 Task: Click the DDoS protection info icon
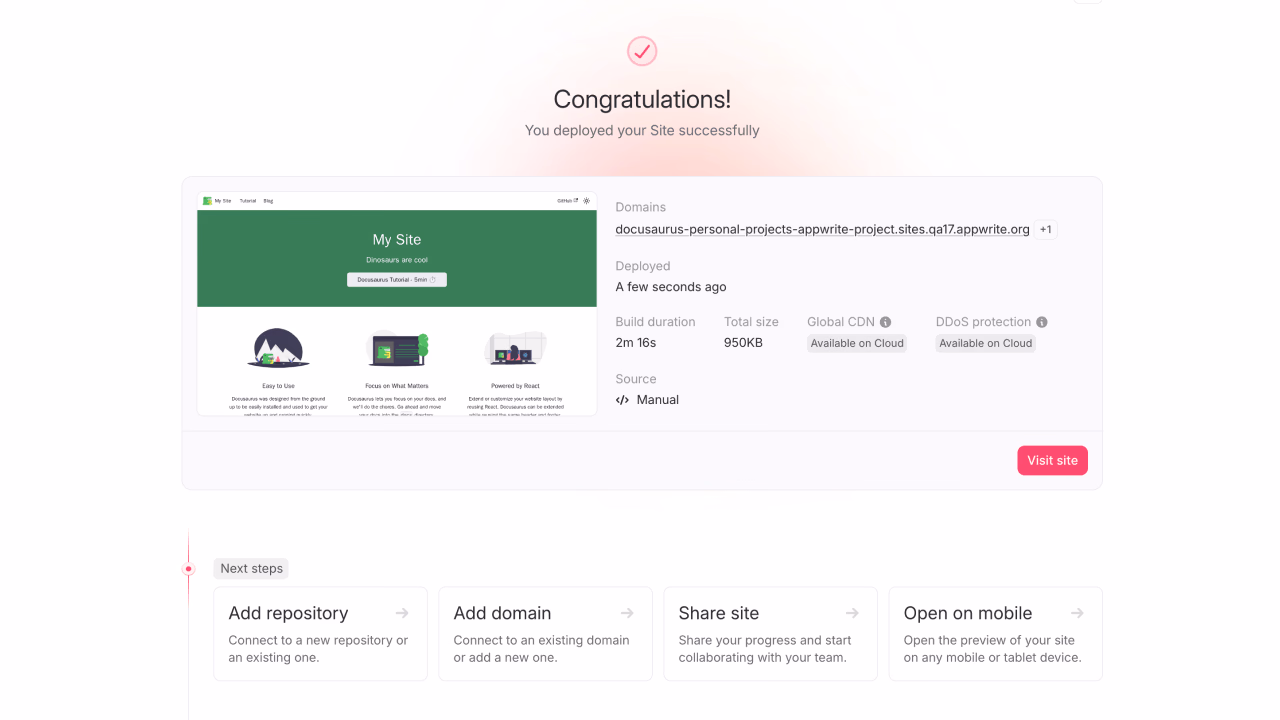tap(1041, 322)
